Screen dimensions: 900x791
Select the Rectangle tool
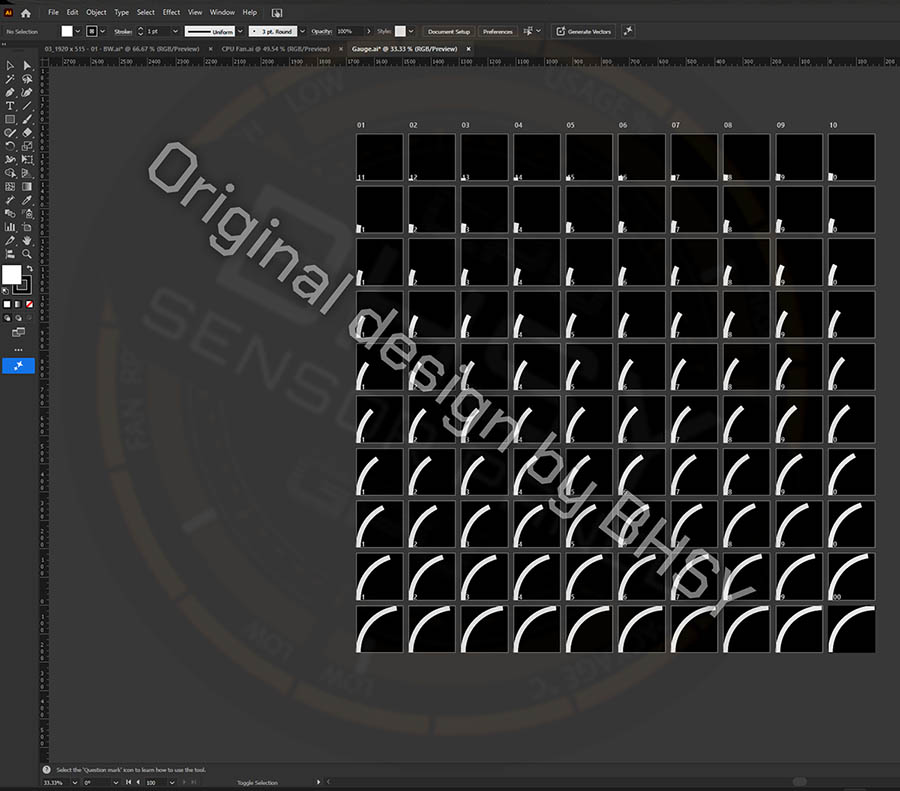coord(10,119)
